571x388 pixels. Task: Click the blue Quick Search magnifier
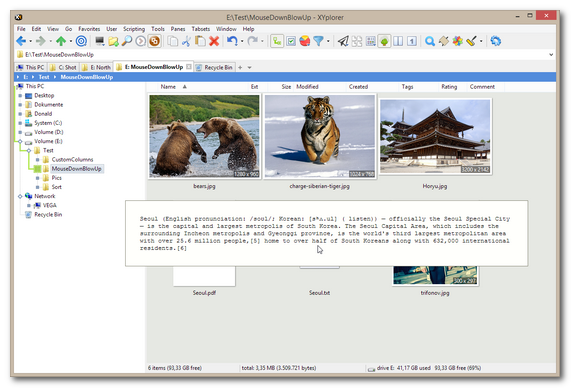coord(430,41)
